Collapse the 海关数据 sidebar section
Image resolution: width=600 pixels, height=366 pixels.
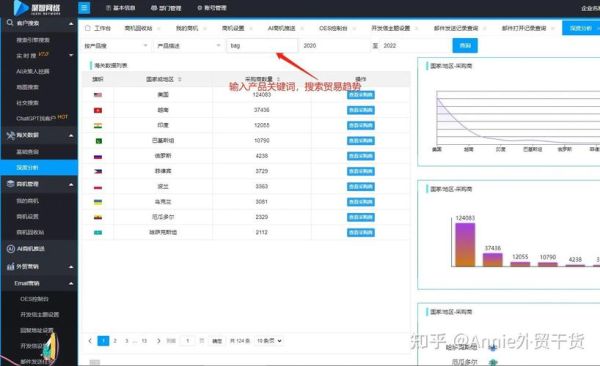[71, 135]
